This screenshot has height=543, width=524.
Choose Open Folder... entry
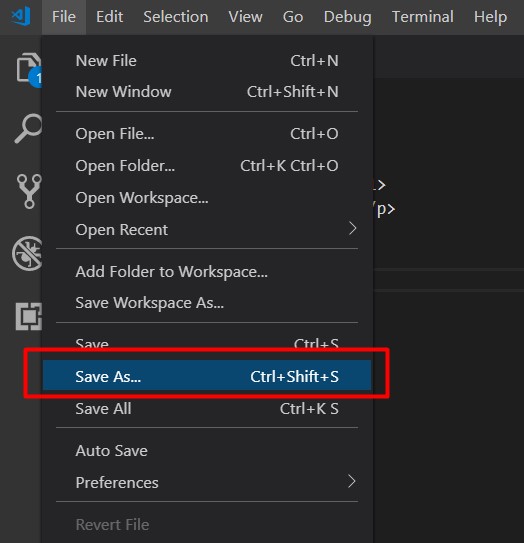[207, 166]
